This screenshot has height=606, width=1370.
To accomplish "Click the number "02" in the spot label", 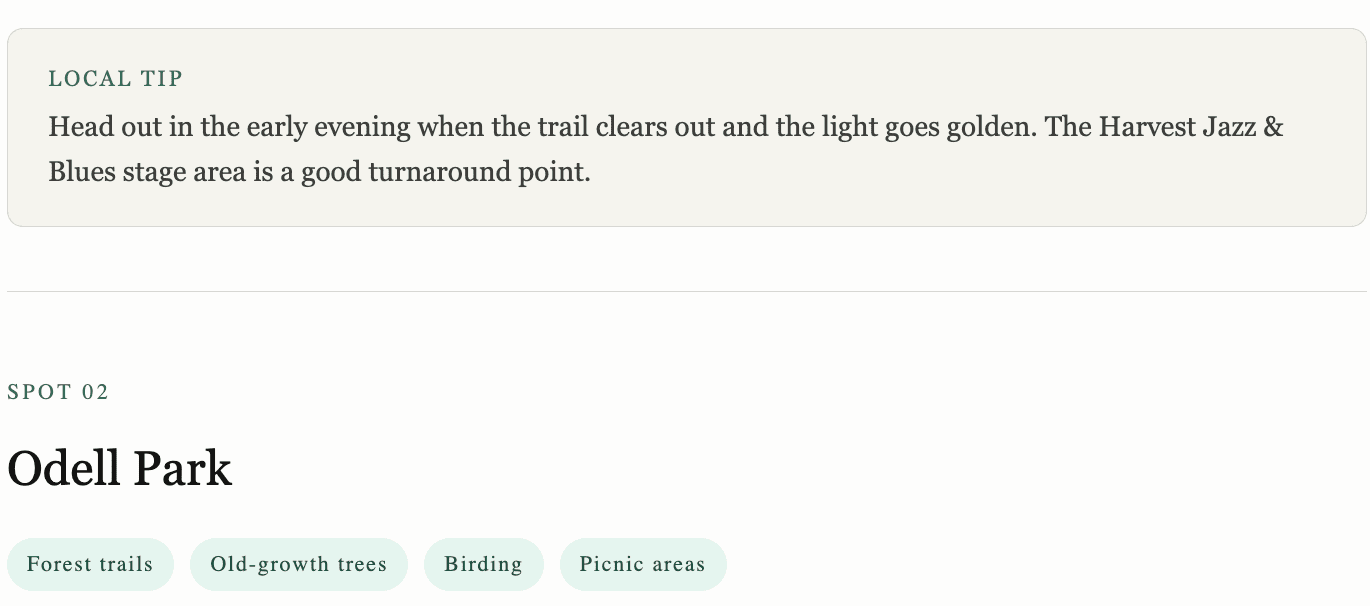I will click(95, 392).
